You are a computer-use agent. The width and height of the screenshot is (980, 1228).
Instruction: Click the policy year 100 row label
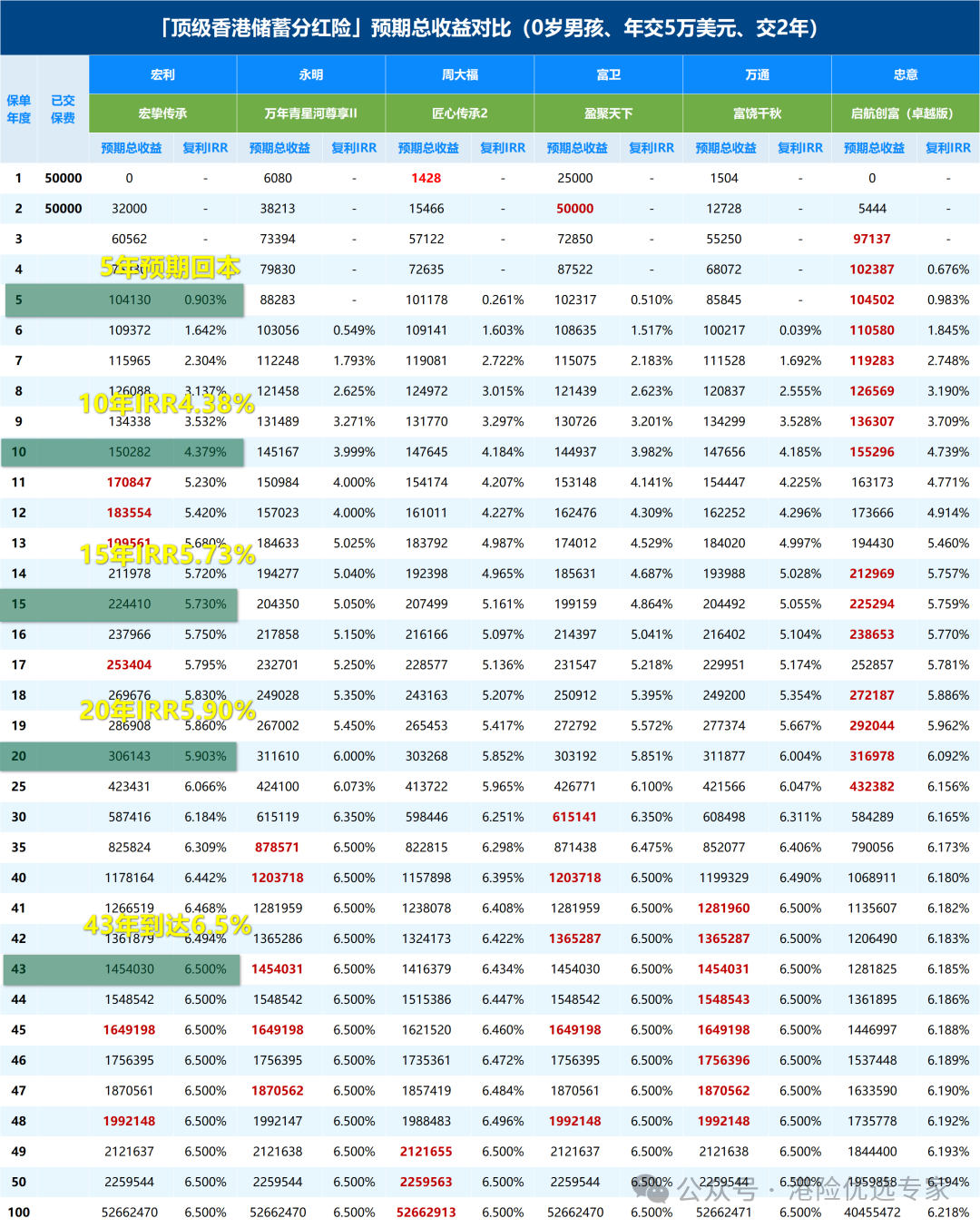[19, 1213]
